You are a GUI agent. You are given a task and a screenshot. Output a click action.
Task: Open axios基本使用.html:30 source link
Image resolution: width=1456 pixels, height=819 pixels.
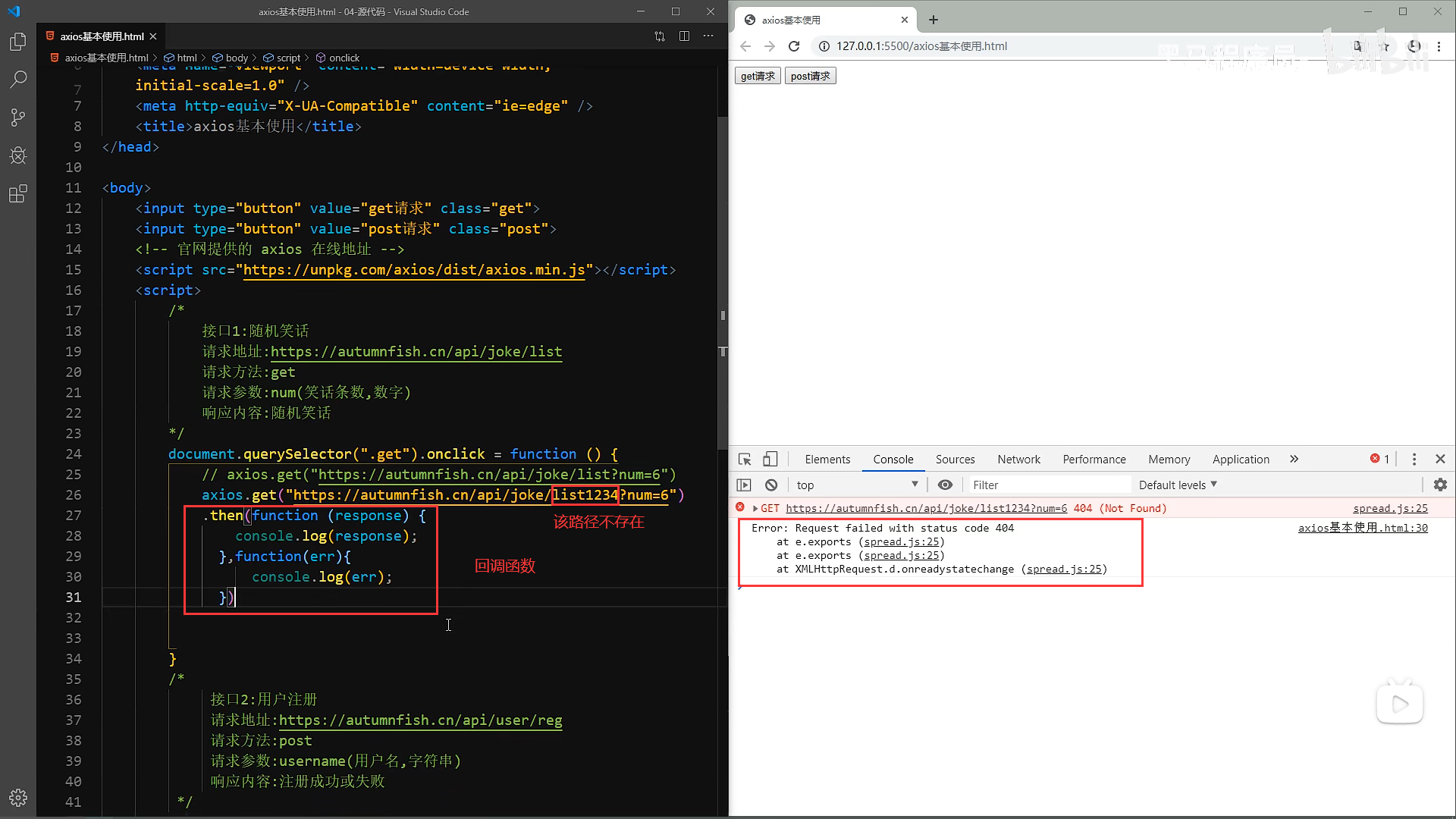click(x=1363, y=528)
